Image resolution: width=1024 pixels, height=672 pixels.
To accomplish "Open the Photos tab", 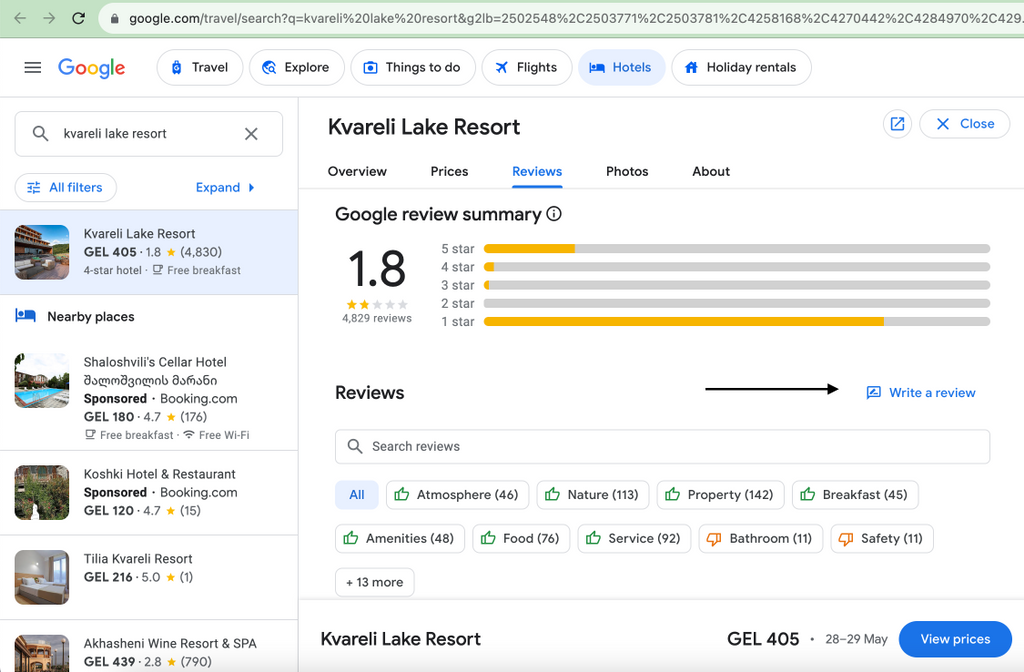I will coord(627,171).
